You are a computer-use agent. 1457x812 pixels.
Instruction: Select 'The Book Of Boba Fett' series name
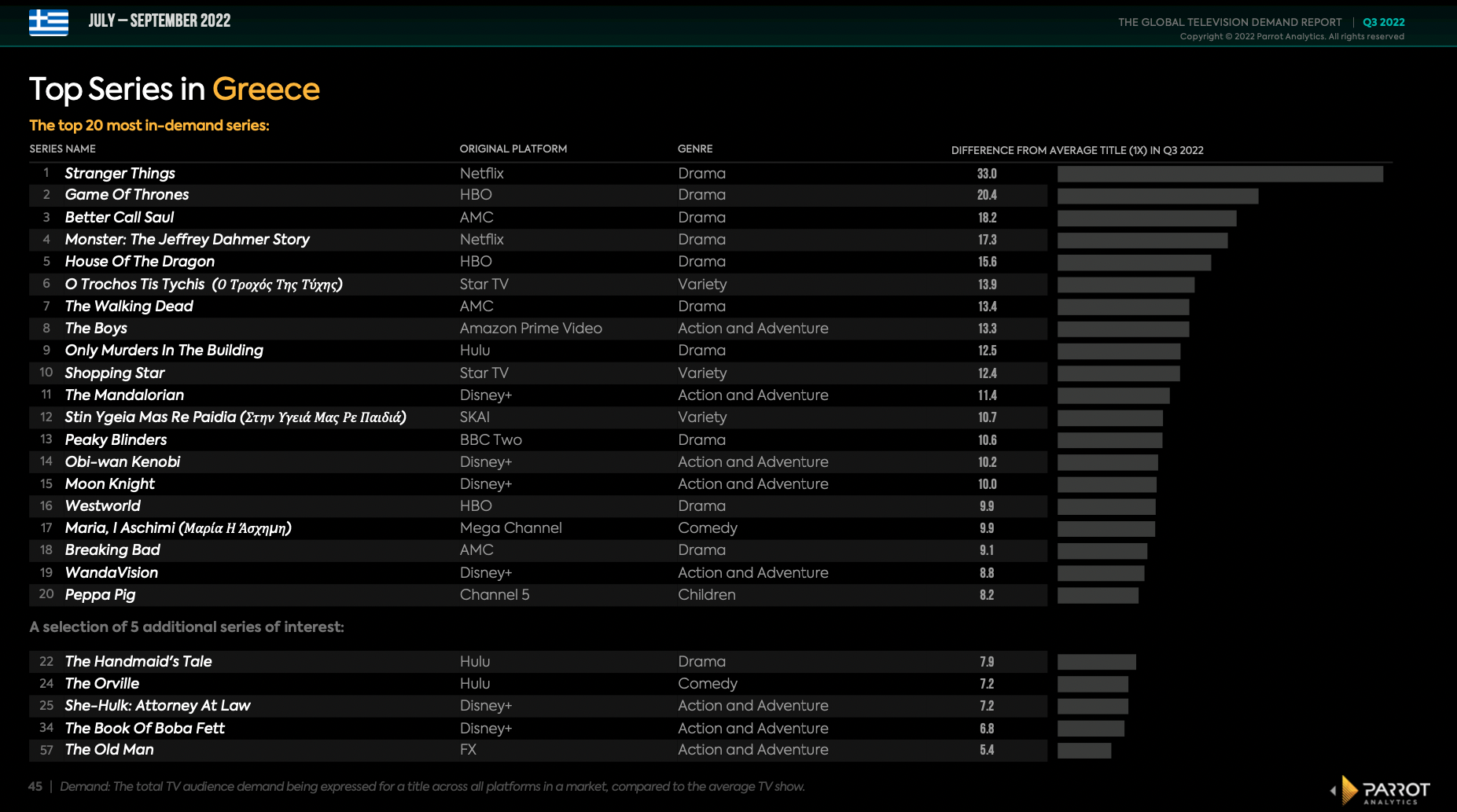pos(145,728)
